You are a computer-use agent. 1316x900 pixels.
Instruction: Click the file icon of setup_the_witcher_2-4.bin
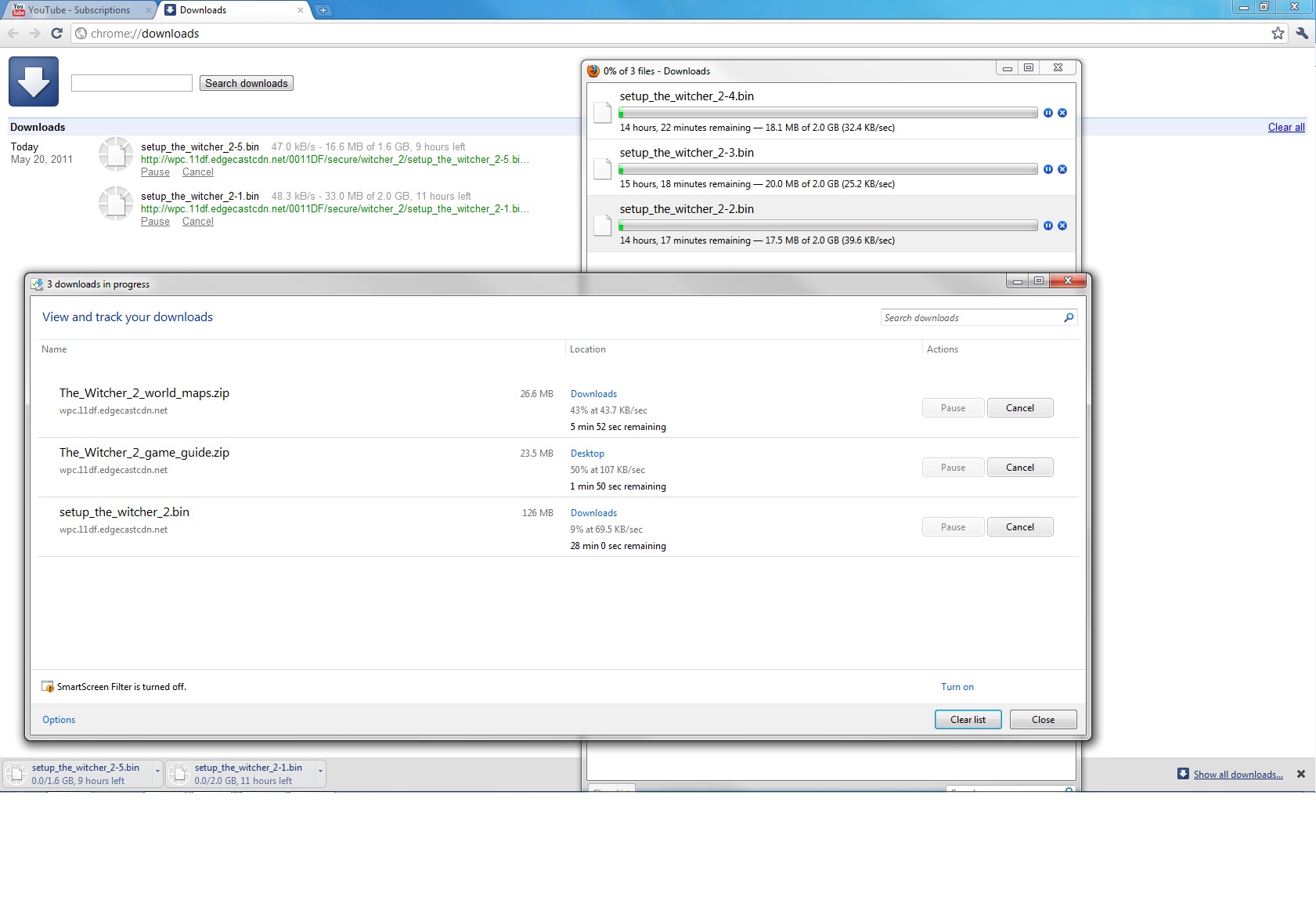tap(603, 113)
